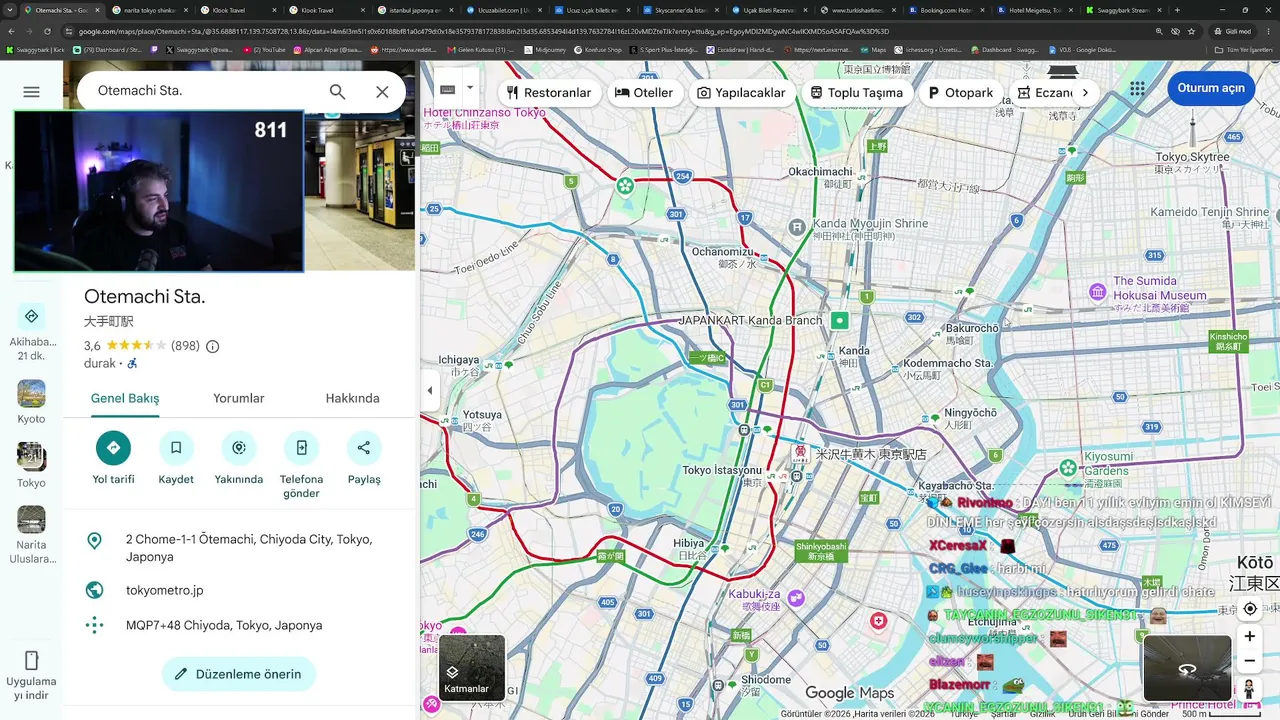The image size is (1280, 720).
Task: Zoom out on the map
Action: coord(1249,661)
